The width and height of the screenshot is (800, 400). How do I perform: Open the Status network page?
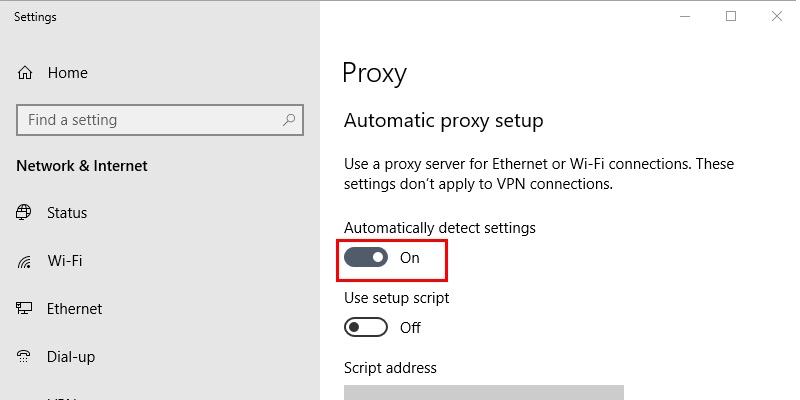tap(67, 212)
